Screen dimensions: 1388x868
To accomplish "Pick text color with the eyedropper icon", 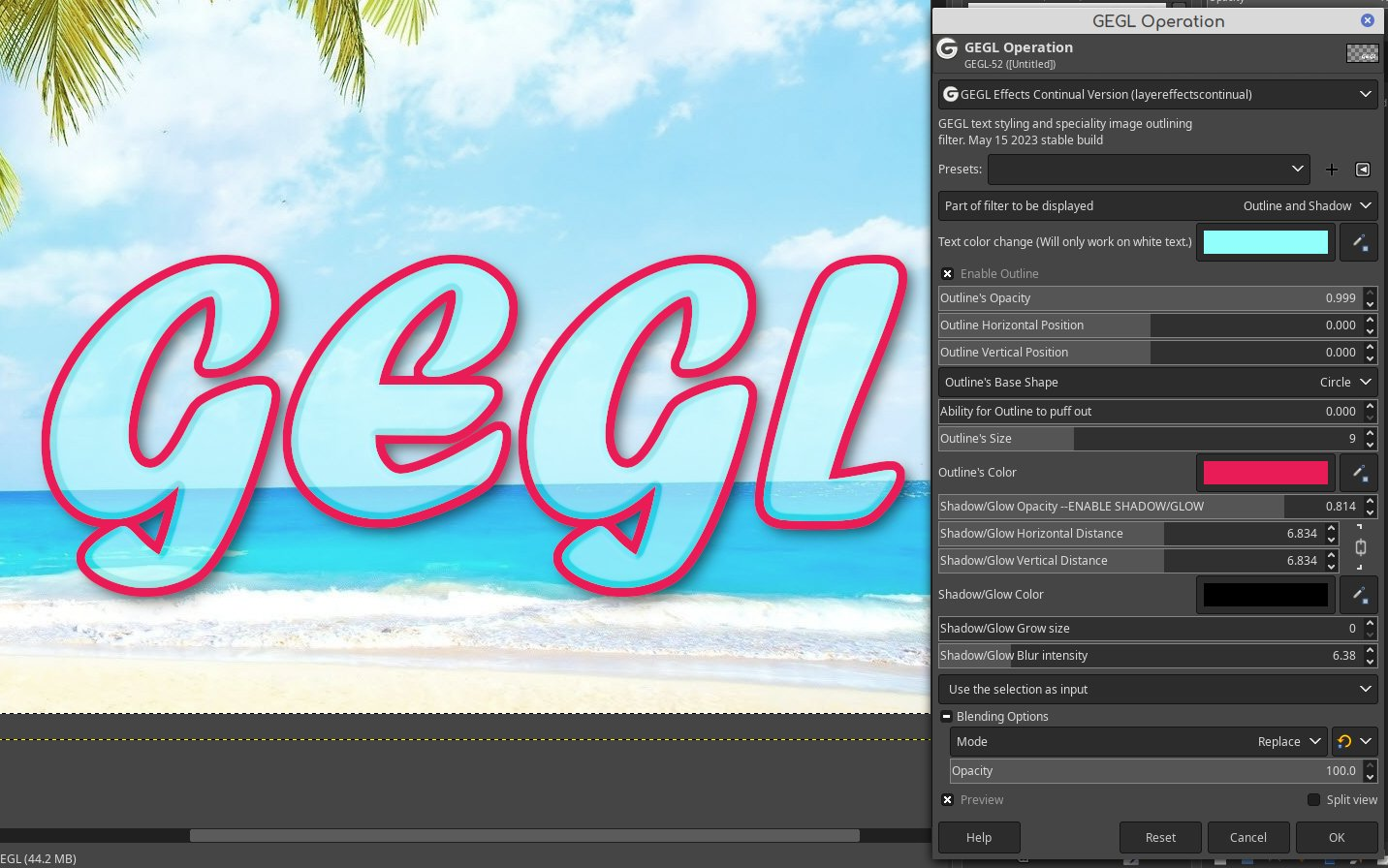I will (1359, 242).
